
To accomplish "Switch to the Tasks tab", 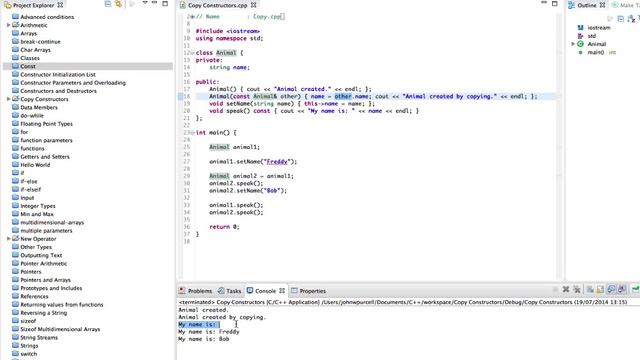I will [229, 291].
